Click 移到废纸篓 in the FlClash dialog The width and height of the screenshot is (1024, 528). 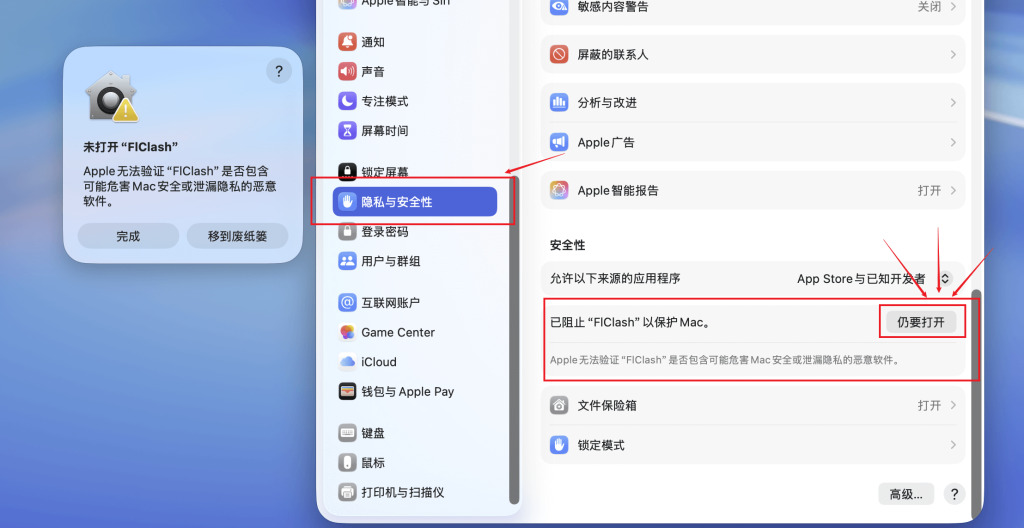(237, 236)
